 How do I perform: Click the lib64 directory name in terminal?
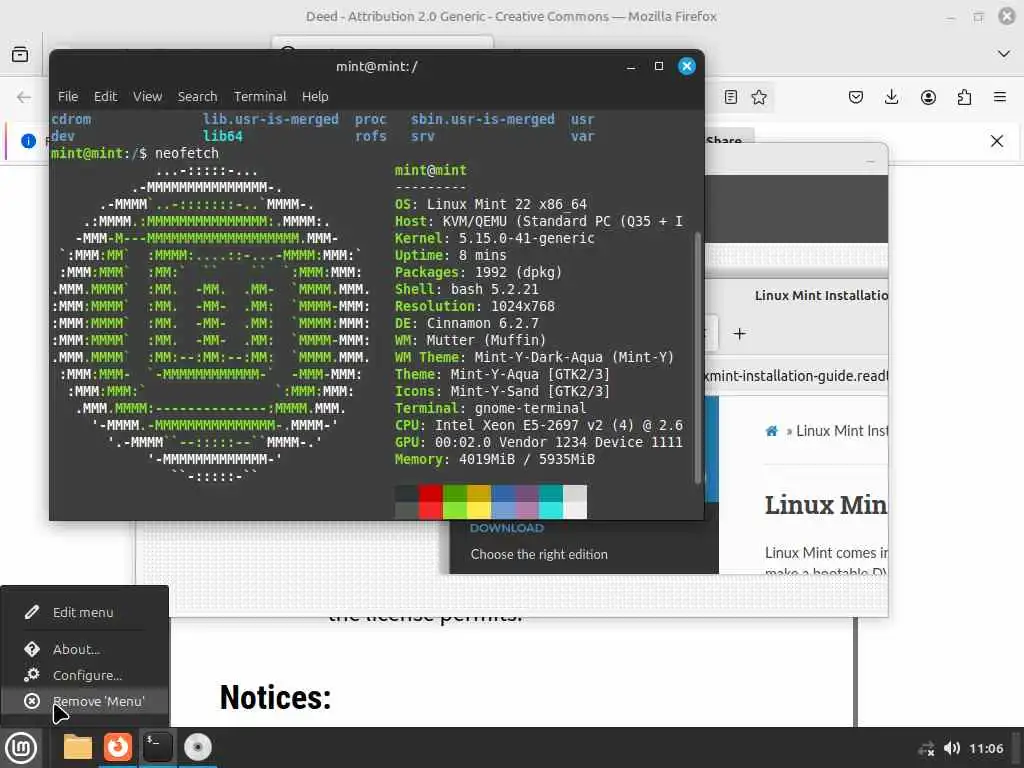(223, 136)
